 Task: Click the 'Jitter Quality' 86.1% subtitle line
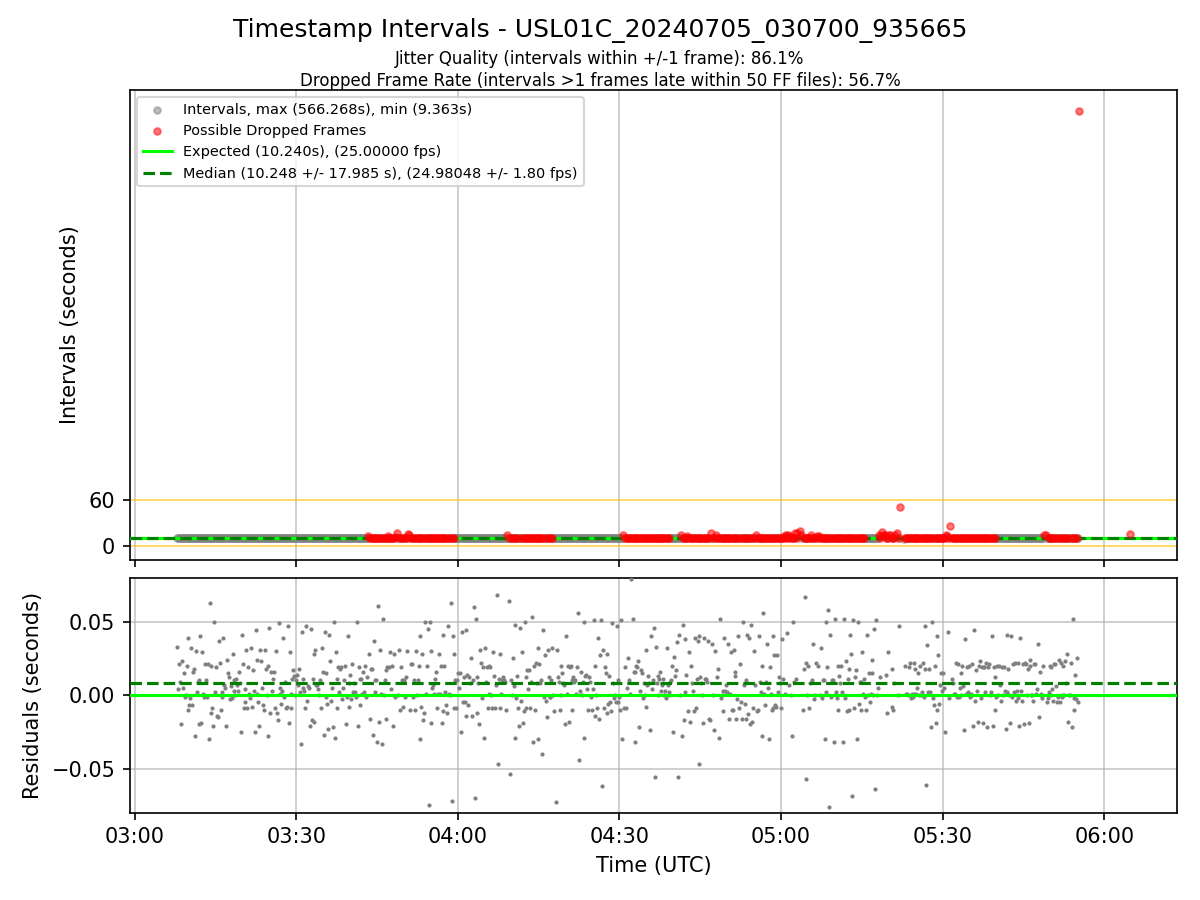click(x=599, y=59)
